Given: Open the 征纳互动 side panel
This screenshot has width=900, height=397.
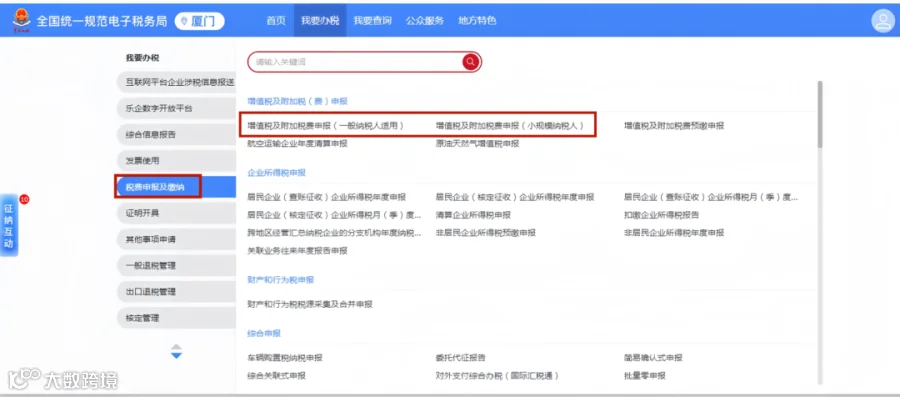Looking at the screenshot, I should point(9,226).
